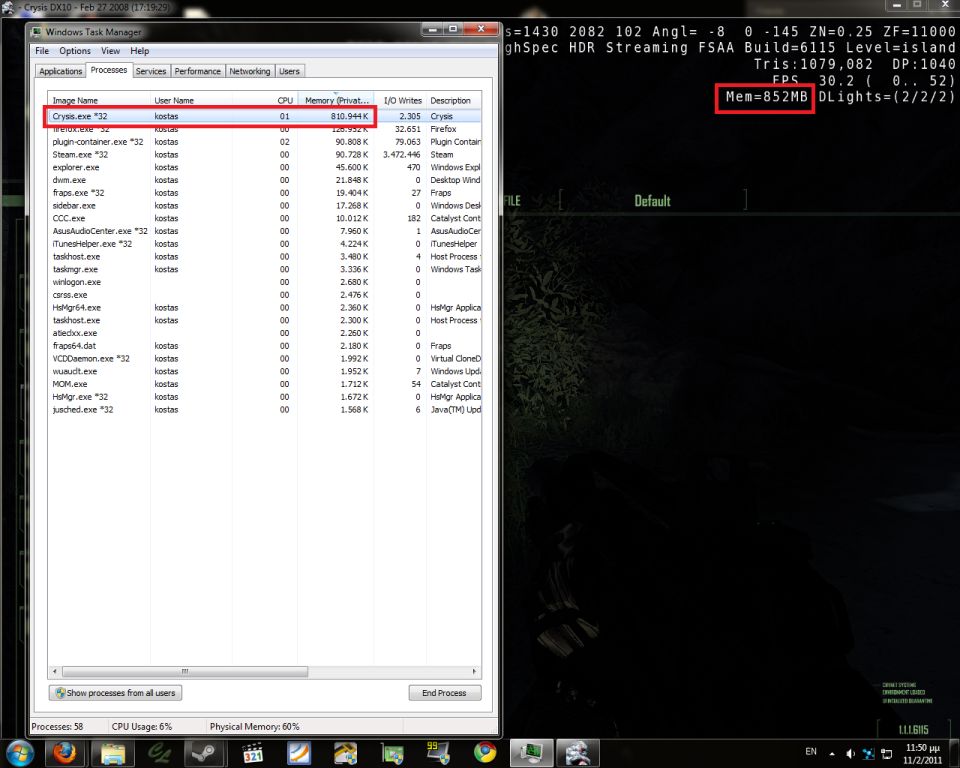
Task: Select the taskmgr.exe process row
Action: click(x=264, y=269)
